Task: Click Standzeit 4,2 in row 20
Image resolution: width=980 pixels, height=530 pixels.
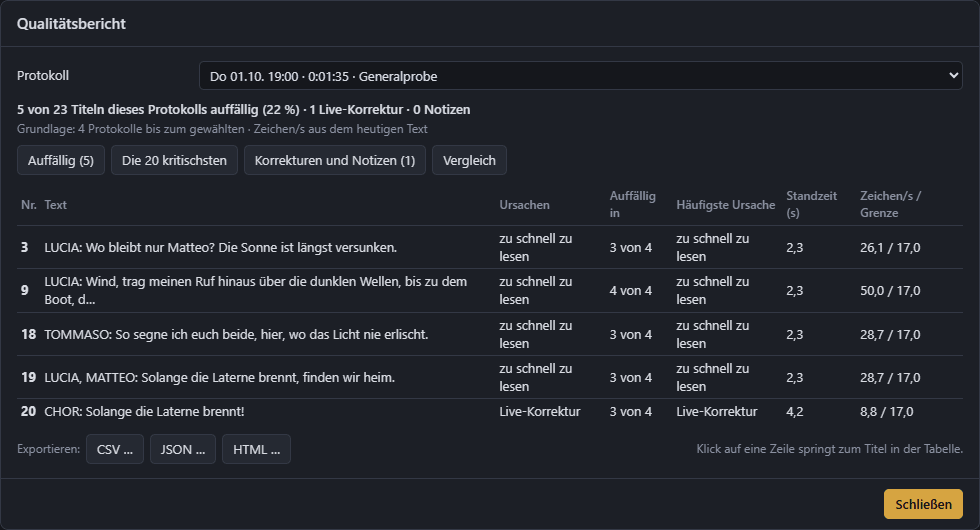Action: click(x=795, y=412)
